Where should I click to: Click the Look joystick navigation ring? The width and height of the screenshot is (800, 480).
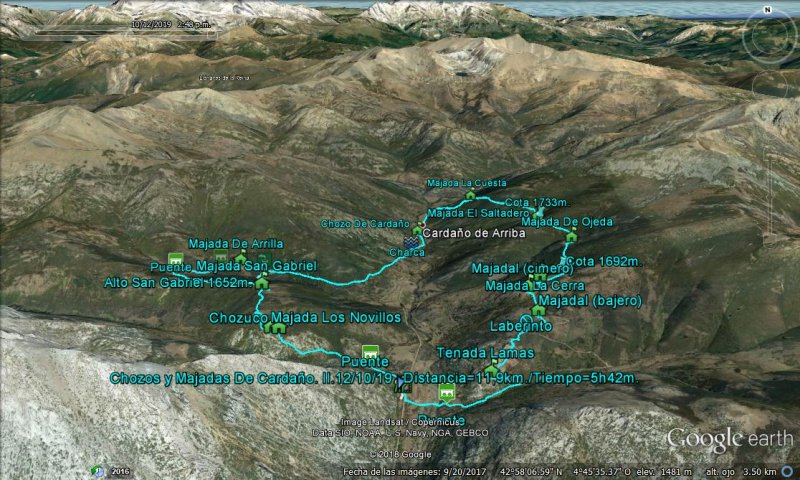pyautogui.click(x=768, y=38)
